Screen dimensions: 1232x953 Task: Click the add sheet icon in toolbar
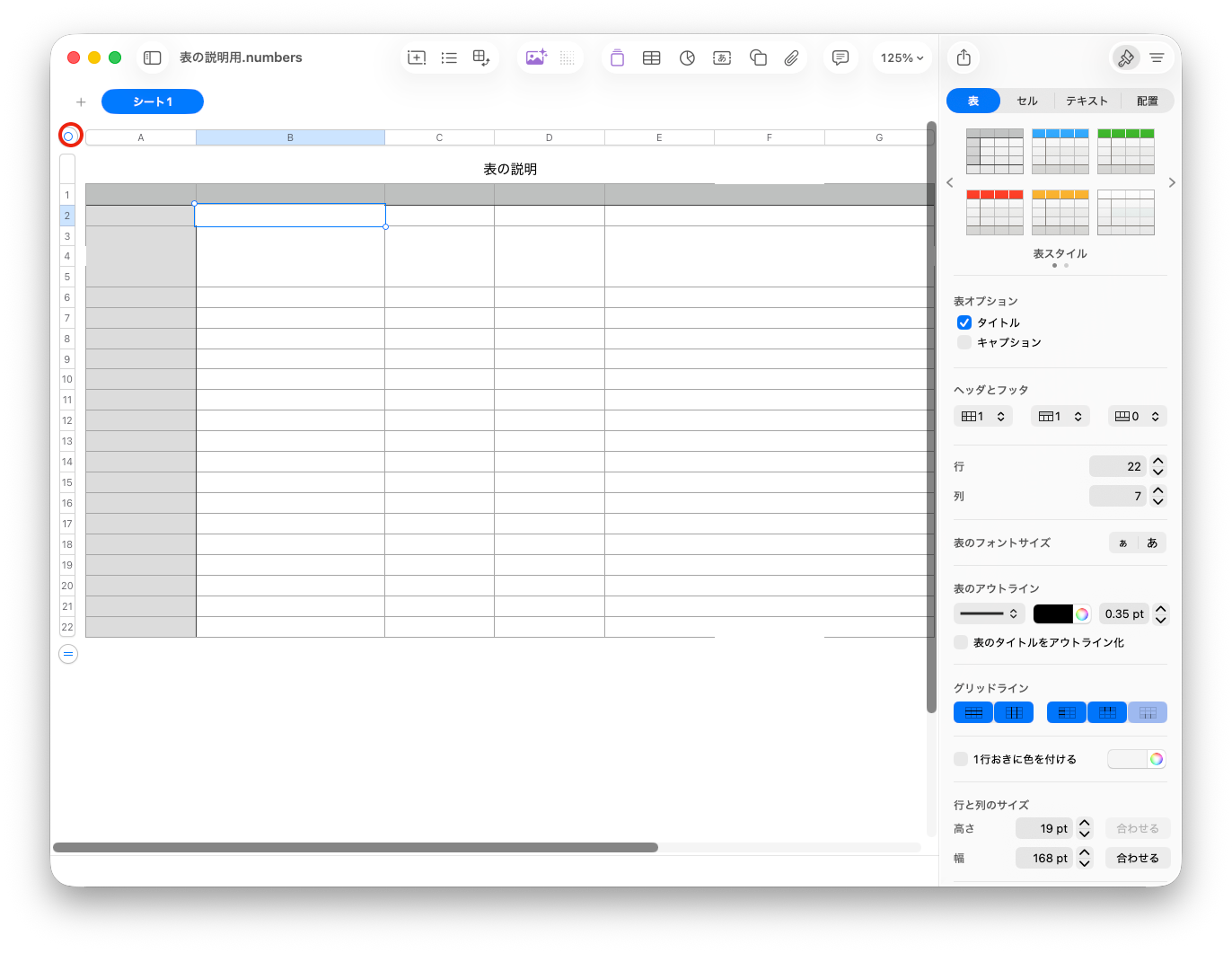pyautogui.click(x=417, y=57)
